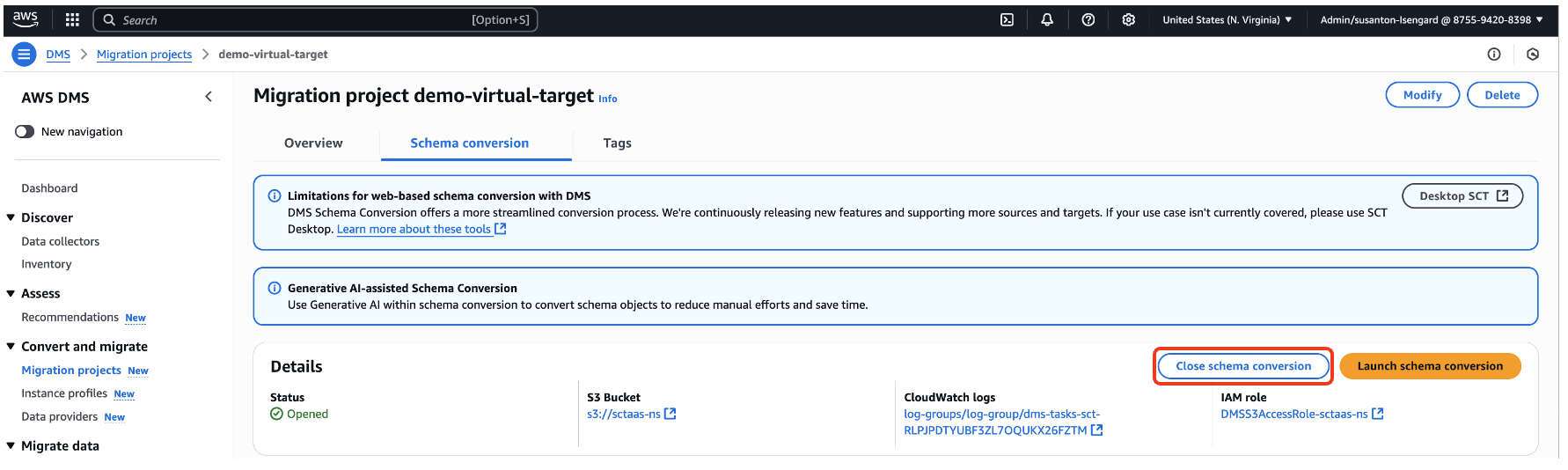Screen dimensions: 1568x470
Task: Launch the CloudShell terminal icon
Action: (x=1007, y=19)
